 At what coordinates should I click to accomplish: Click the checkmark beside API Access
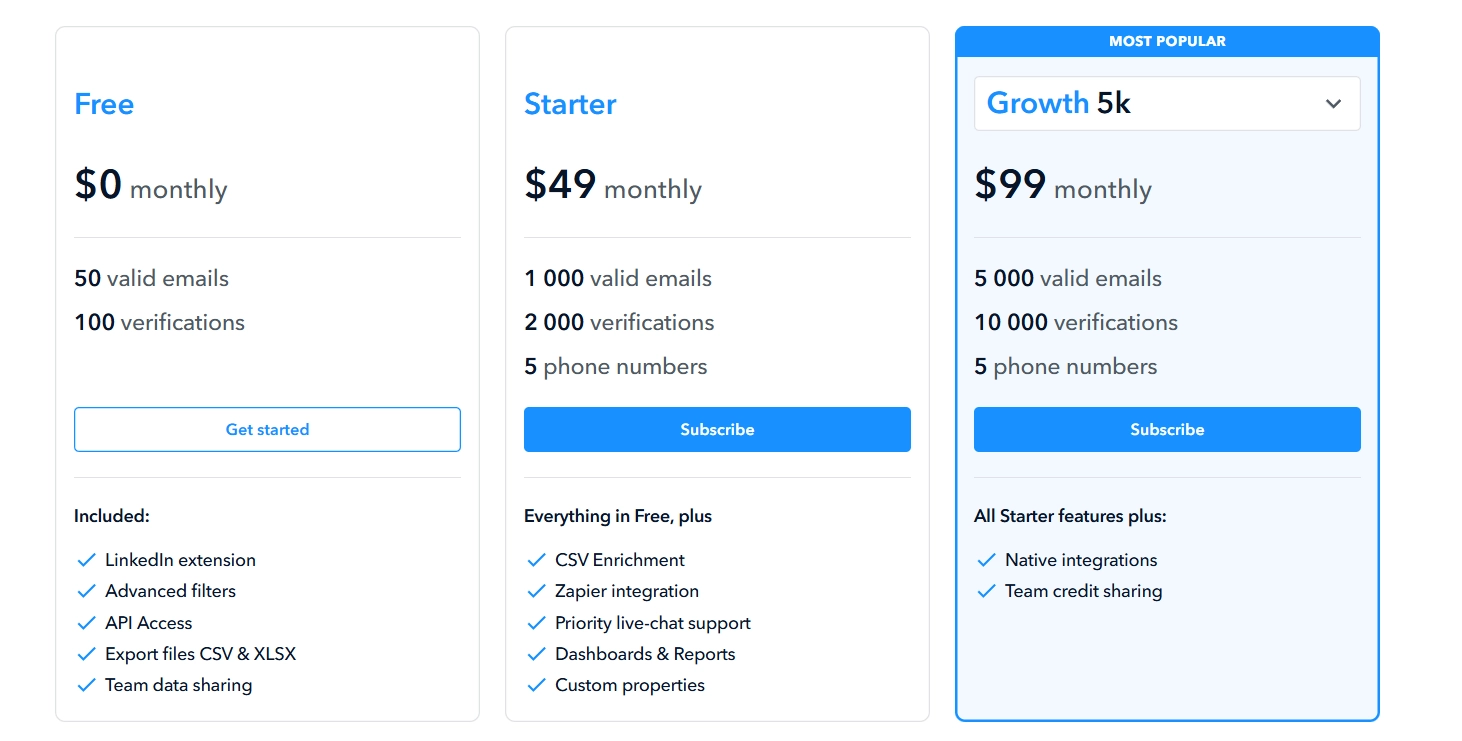tap(86, 623)
